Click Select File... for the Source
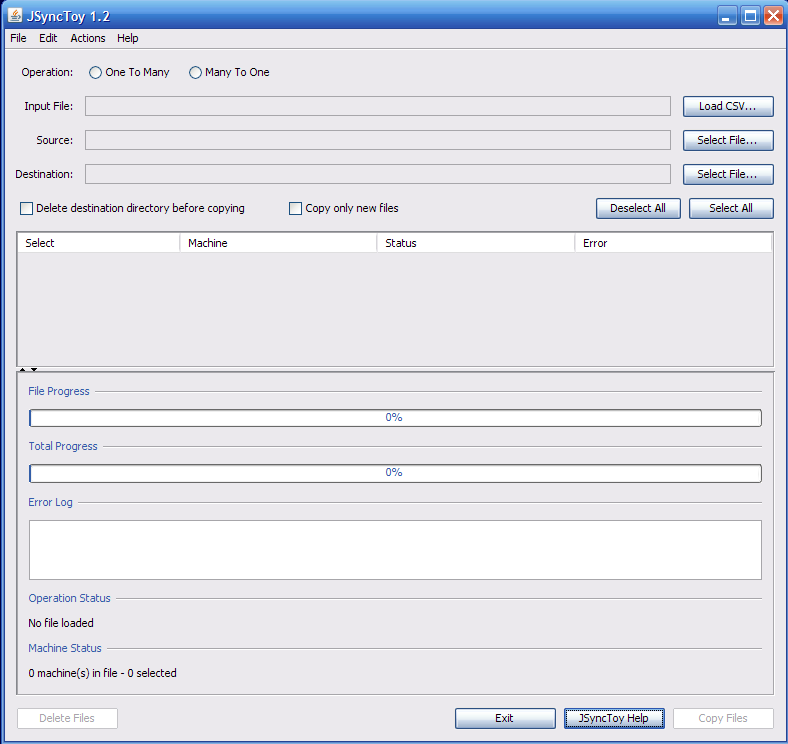This screenshot has height=744, width=788. click(x=728, y=140)
